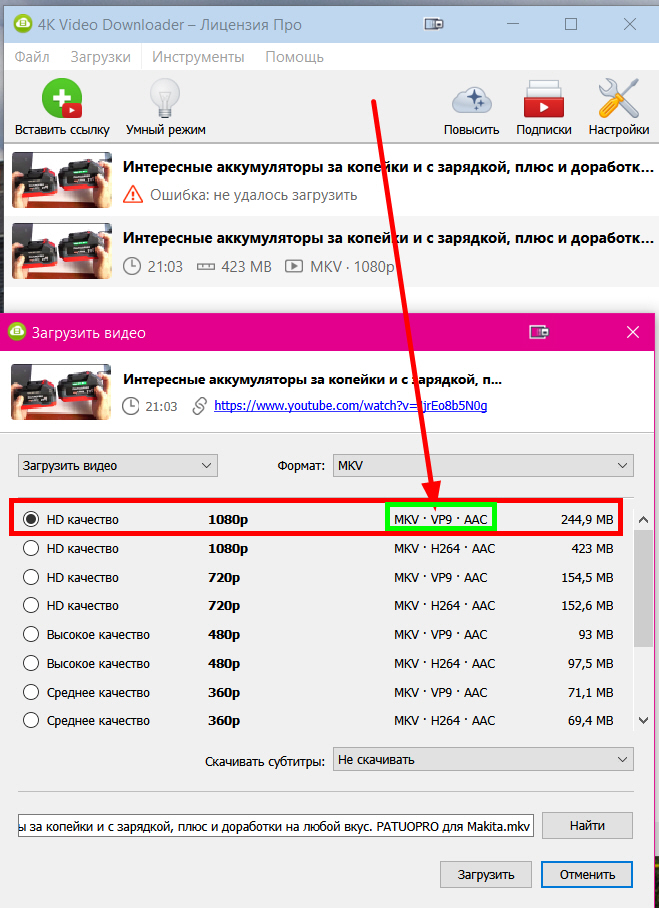Close the Загрузить видео dialog

(x=633, y=332)
